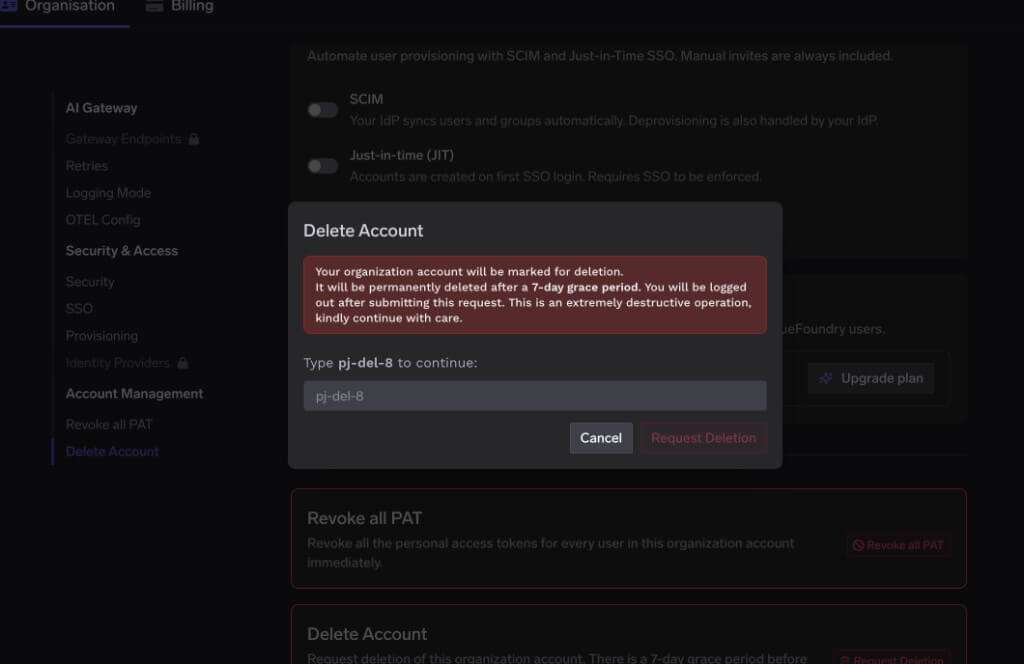Viewport: 1024px width, 664px height.
Task: Open Retries in sidebar
Action: pyautogui.click(x=87, y=166)
